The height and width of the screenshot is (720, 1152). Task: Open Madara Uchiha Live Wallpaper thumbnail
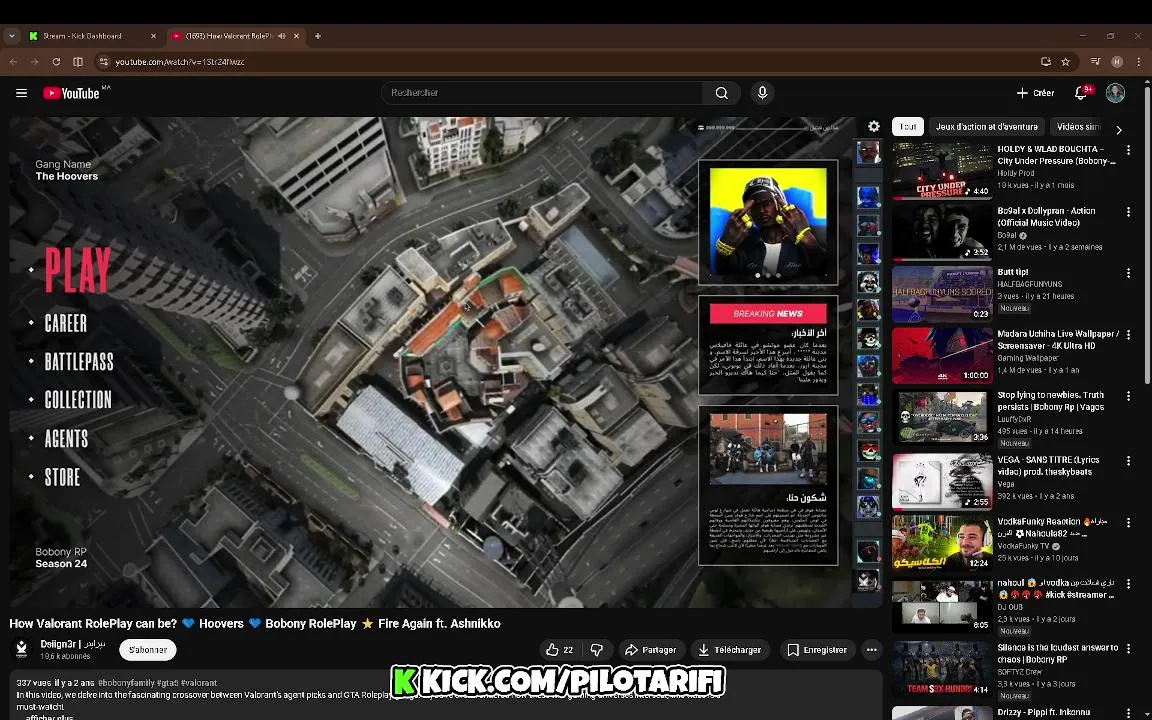click(942, 356)
